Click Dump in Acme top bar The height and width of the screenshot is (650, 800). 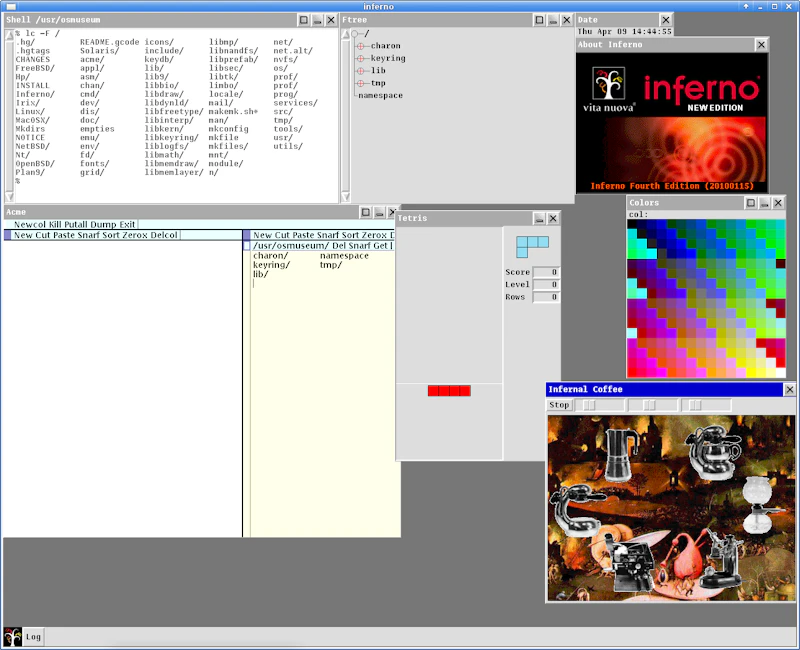(x=105, y=224)
